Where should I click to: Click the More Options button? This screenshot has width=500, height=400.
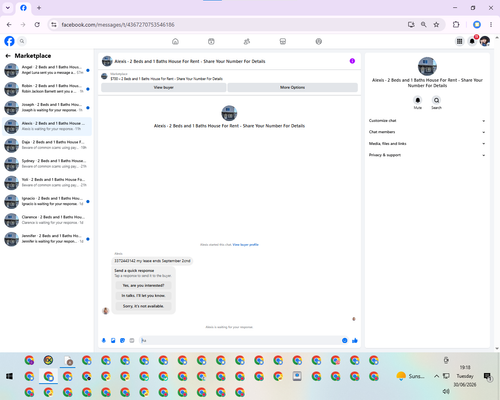[292, 87]
